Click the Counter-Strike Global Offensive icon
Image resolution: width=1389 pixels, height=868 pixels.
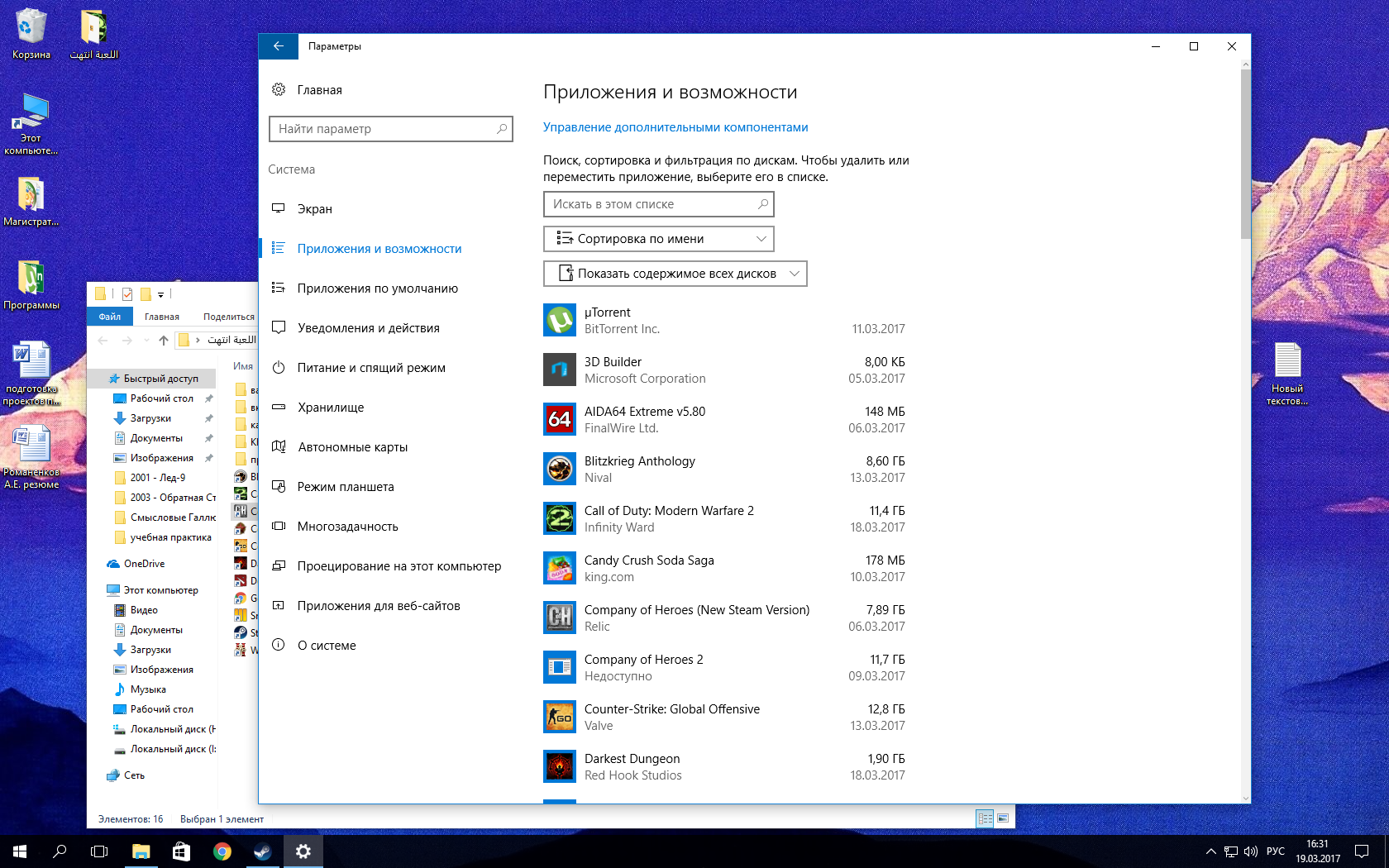(560, 717)
